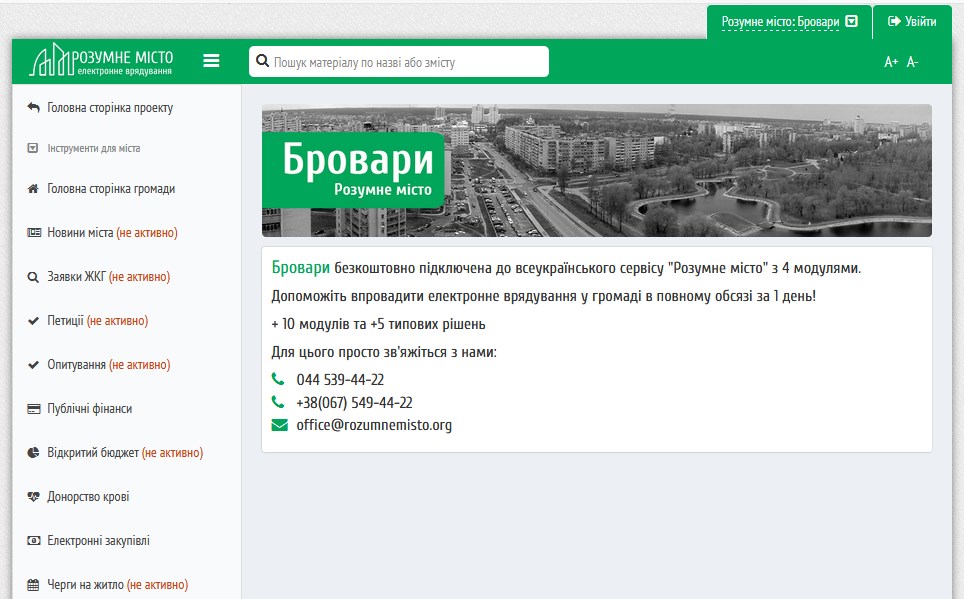Open the Розумне місто: Бровари city dropdown
Screen dimensions: 964x599
coord(789,22)
